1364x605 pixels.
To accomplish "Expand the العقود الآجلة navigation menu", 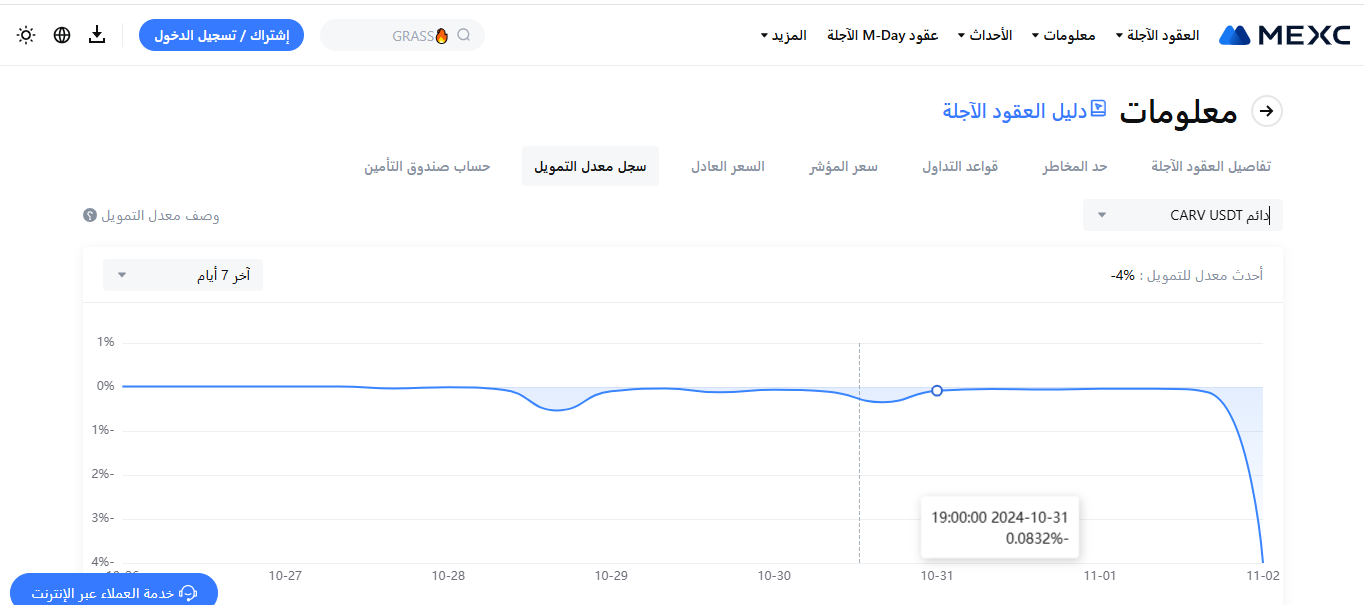I will coord(1160,35).
